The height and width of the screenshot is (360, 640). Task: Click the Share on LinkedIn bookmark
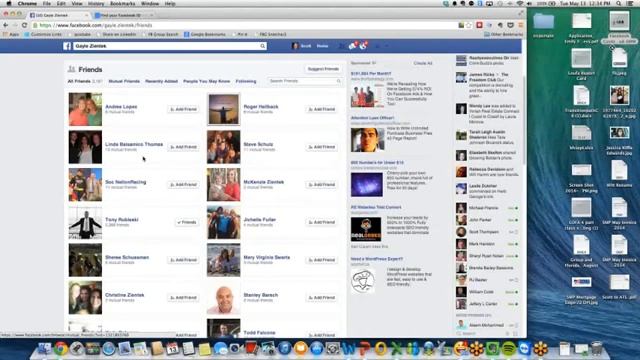[x=116, y=34]
